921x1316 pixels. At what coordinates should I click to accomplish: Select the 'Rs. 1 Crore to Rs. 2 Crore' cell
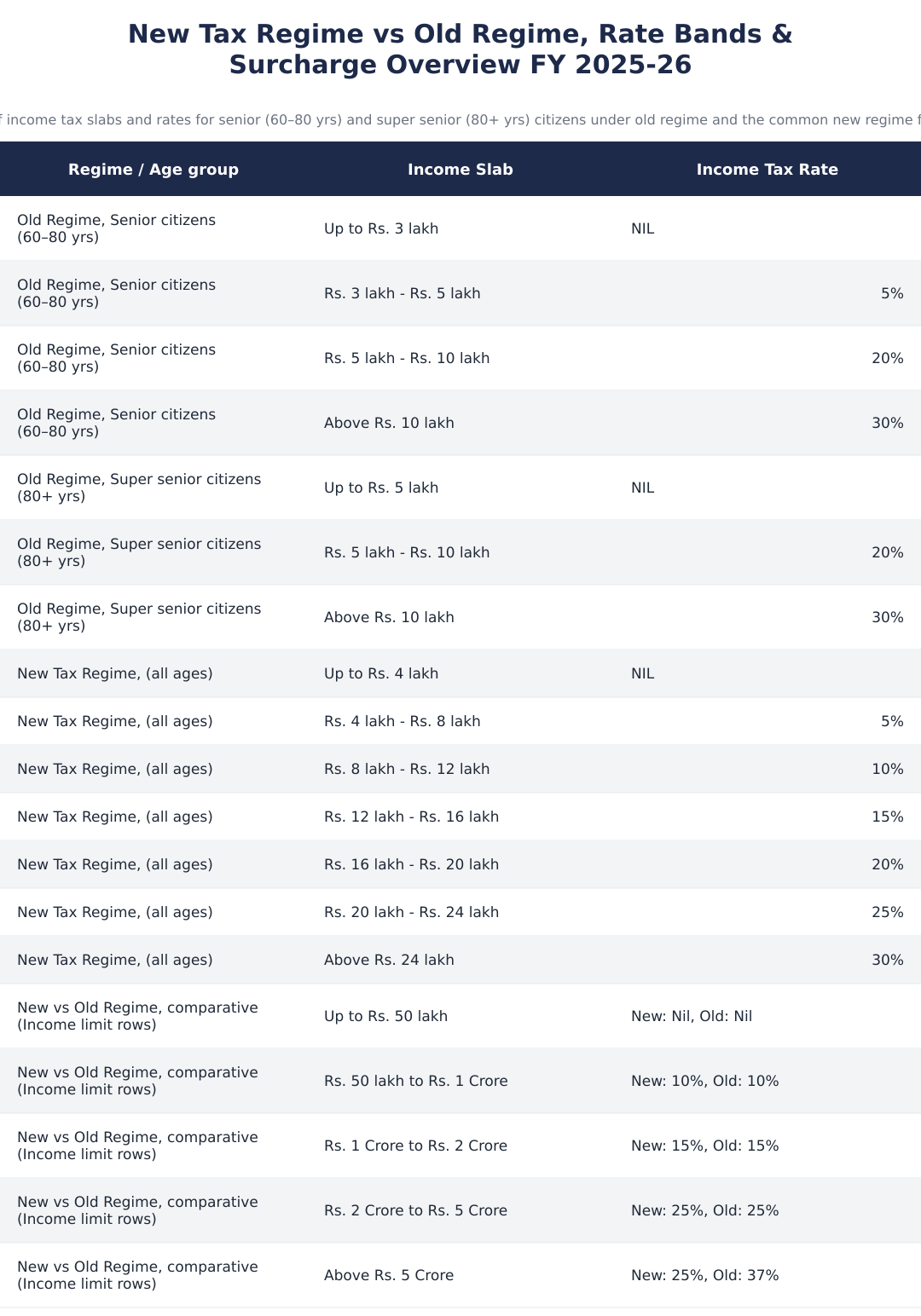coord(460,1146)
